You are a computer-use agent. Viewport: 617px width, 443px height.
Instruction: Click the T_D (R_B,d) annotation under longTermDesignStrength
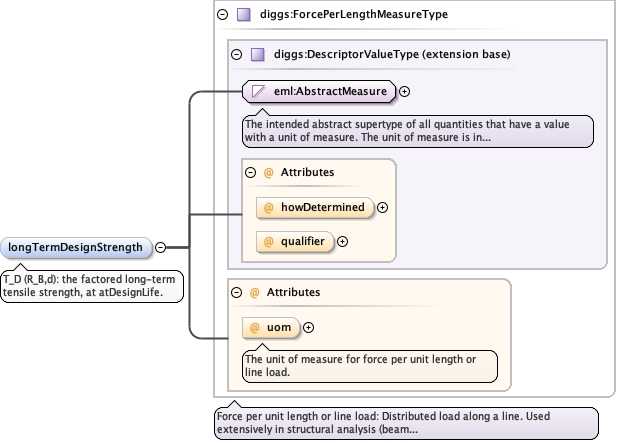click(x=92, y=286)
